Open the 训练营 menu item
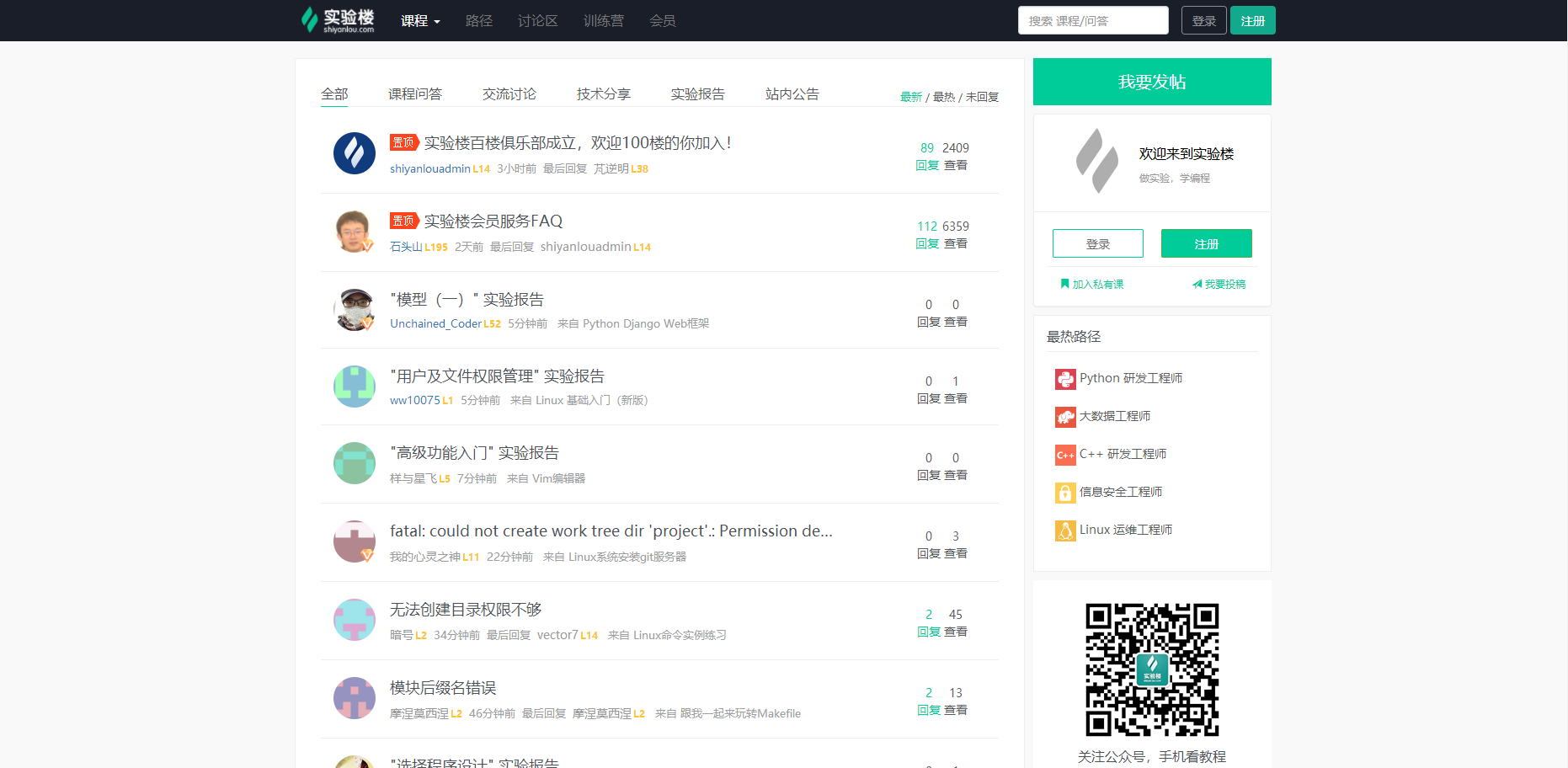Viewport: 1568px width, 768px height. point(604,20)
